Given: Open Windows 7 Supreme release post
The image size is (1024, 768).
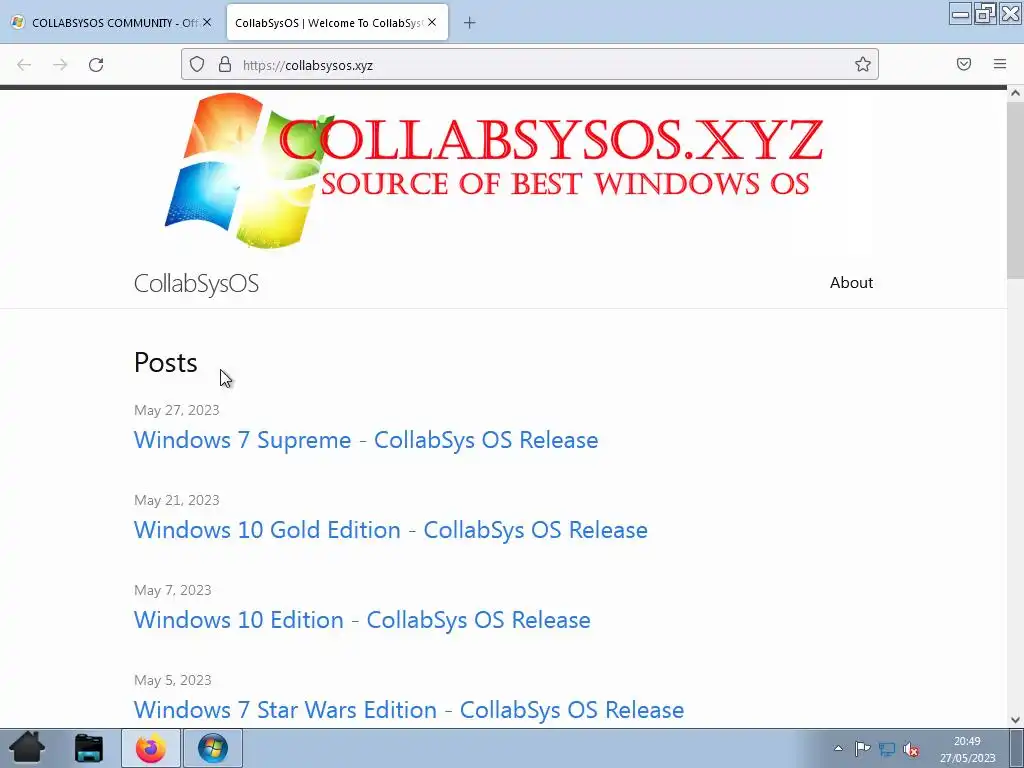Looking at the screenshot, I should tap(366, 440).
